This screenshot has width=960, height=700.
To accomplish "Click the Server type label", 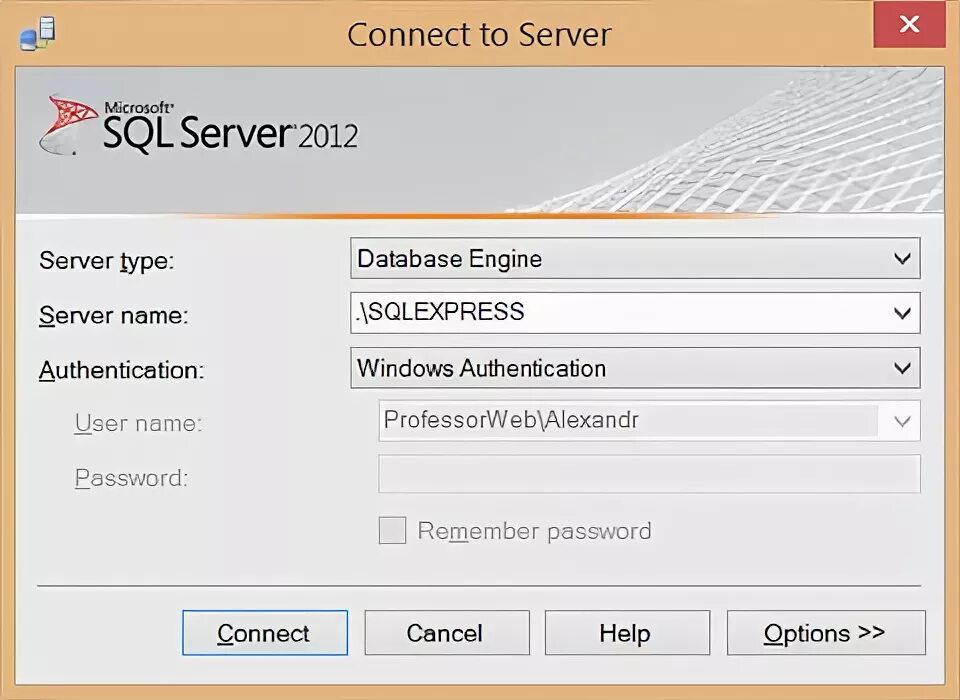I will point(107,261).
